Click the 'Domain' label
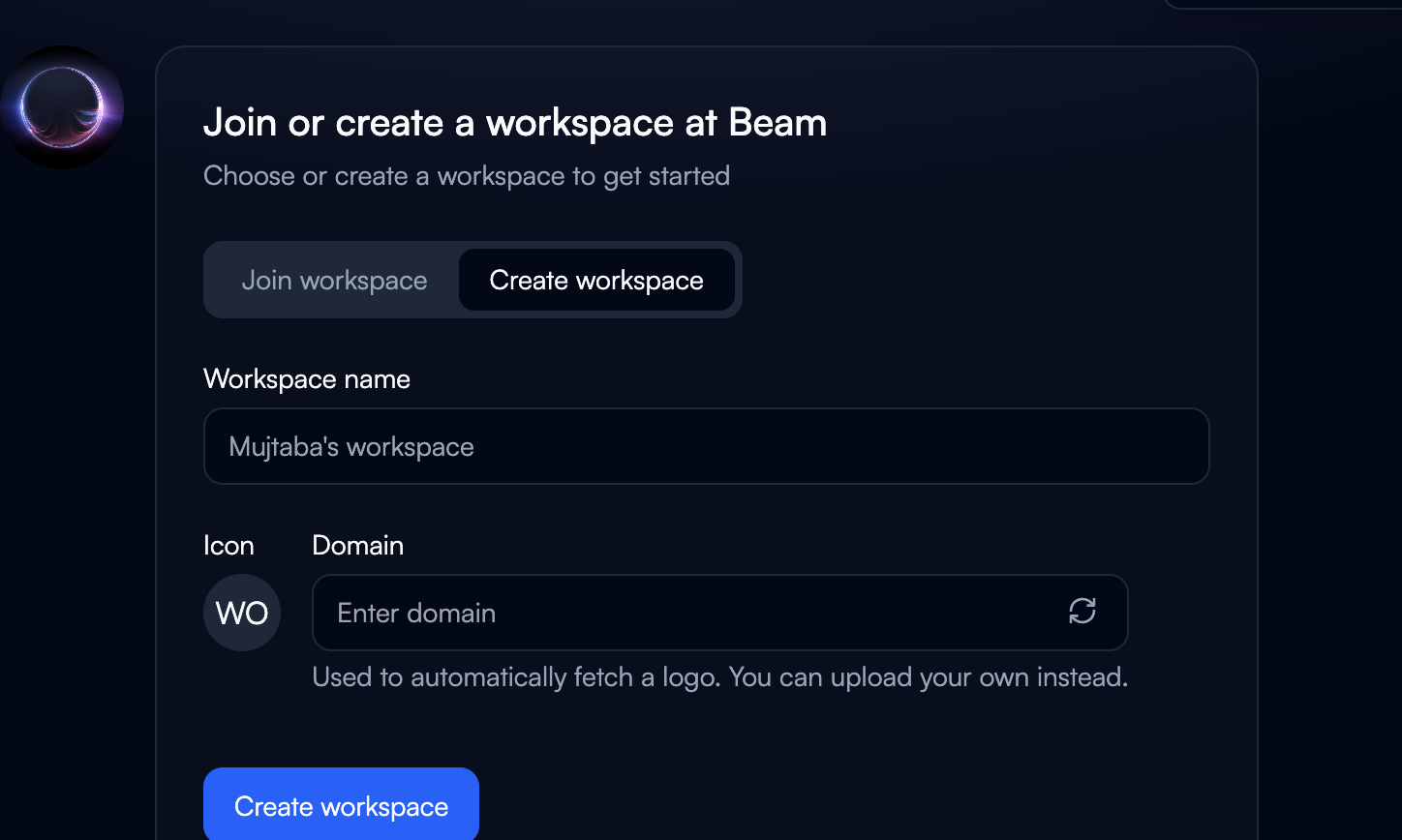 coord(358,546)
